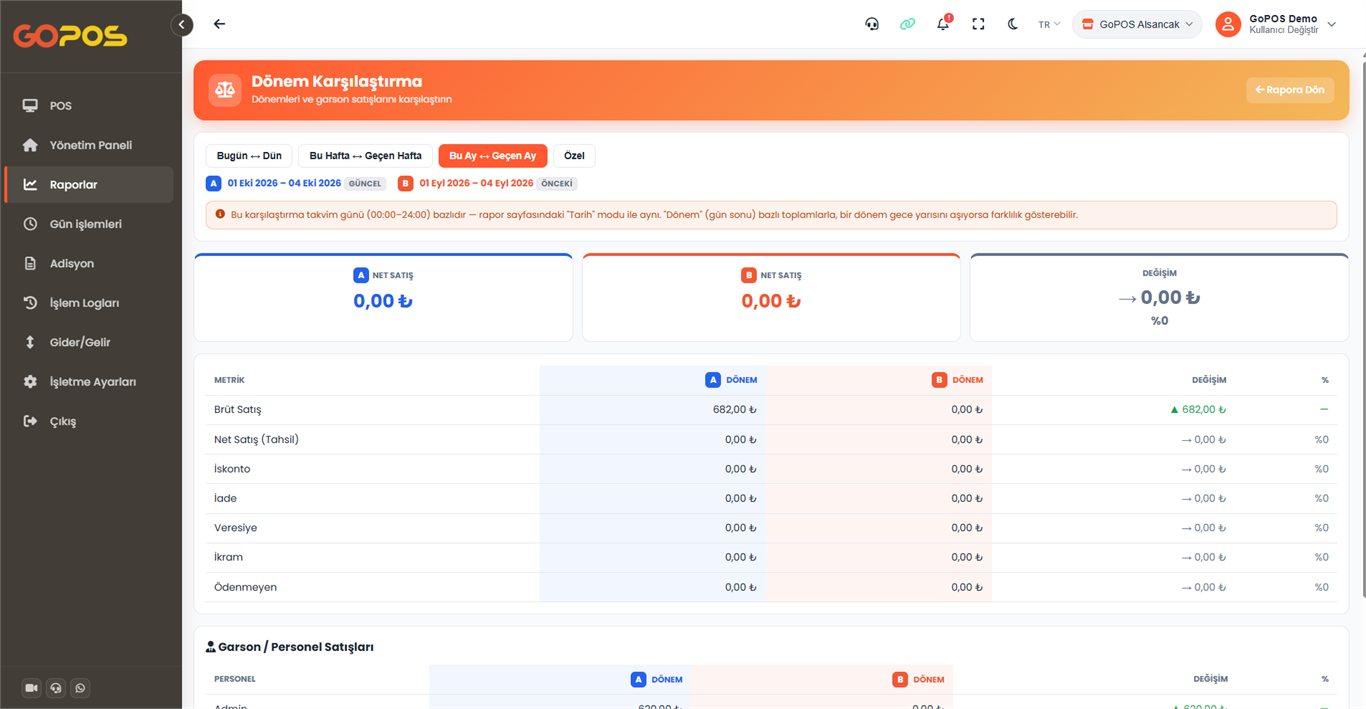
Task: Click the WhatsApp icon in sidebar footer
Action: click(x=81, y=688)
